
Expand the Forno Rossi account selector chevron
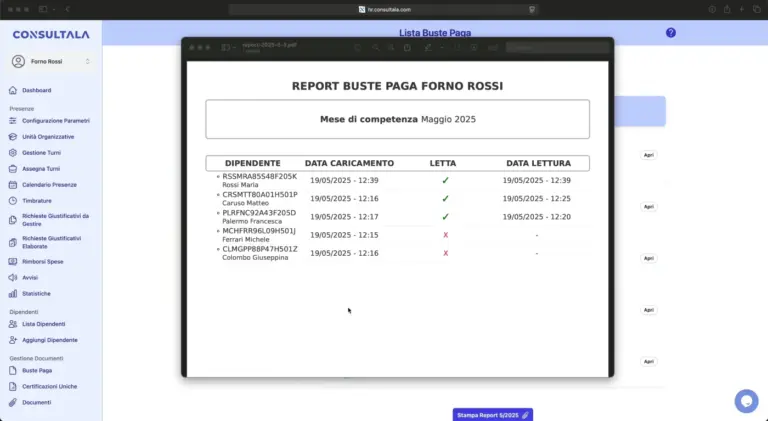(x=88, y=62)
